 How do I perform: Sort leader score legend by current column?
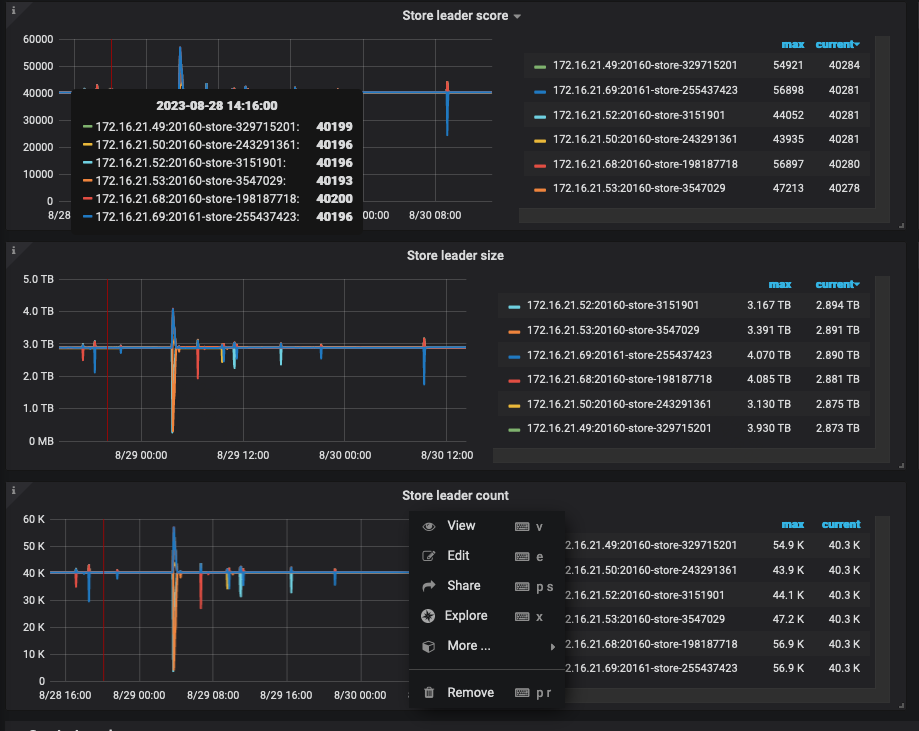838,45
